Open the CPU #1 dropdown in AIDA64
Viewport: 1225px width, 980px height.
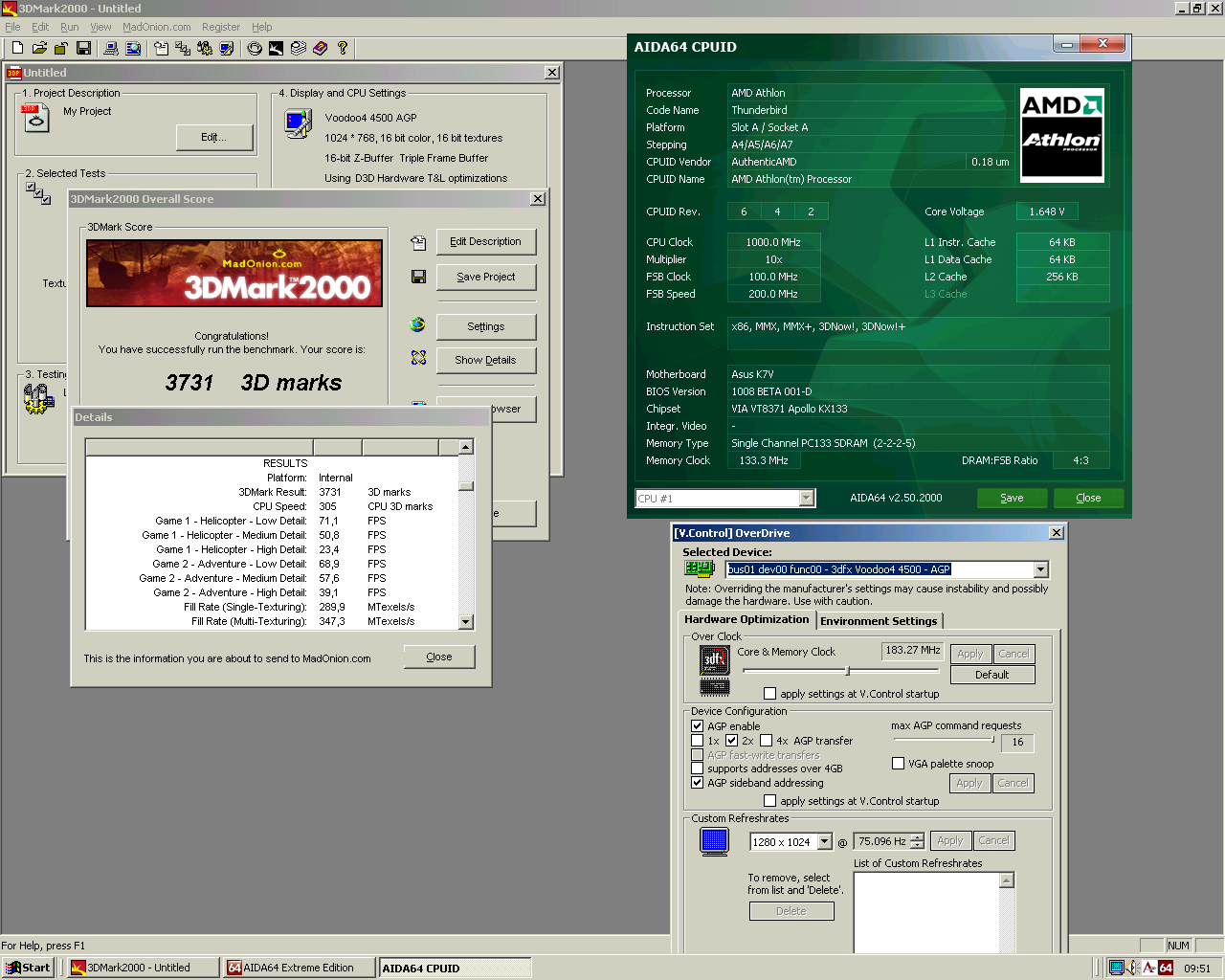click(x=807, y=498)
